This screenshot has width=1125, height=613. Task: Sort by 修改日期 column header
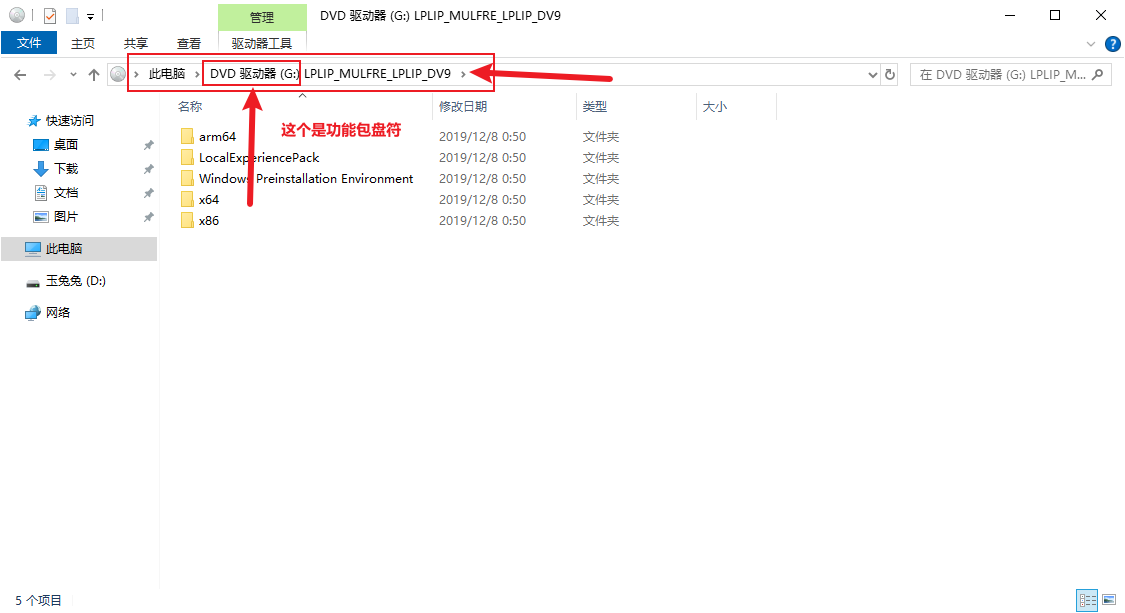(463, 106)
